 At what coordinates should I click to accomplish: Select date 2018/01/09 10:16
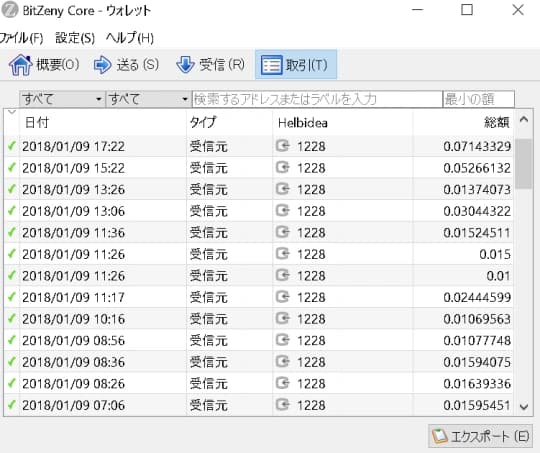[73, 319]
